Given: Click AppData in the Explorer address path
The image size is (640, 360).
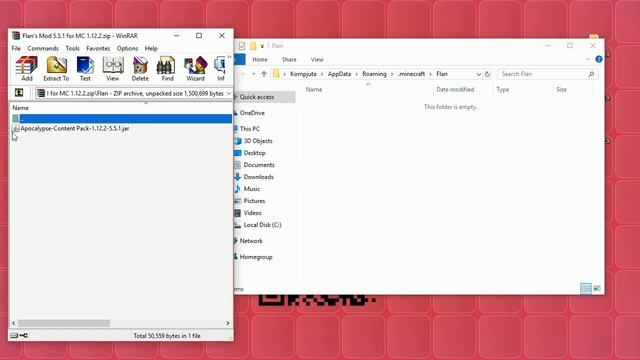Looking at the screenshot, I should tap(339, 74).
